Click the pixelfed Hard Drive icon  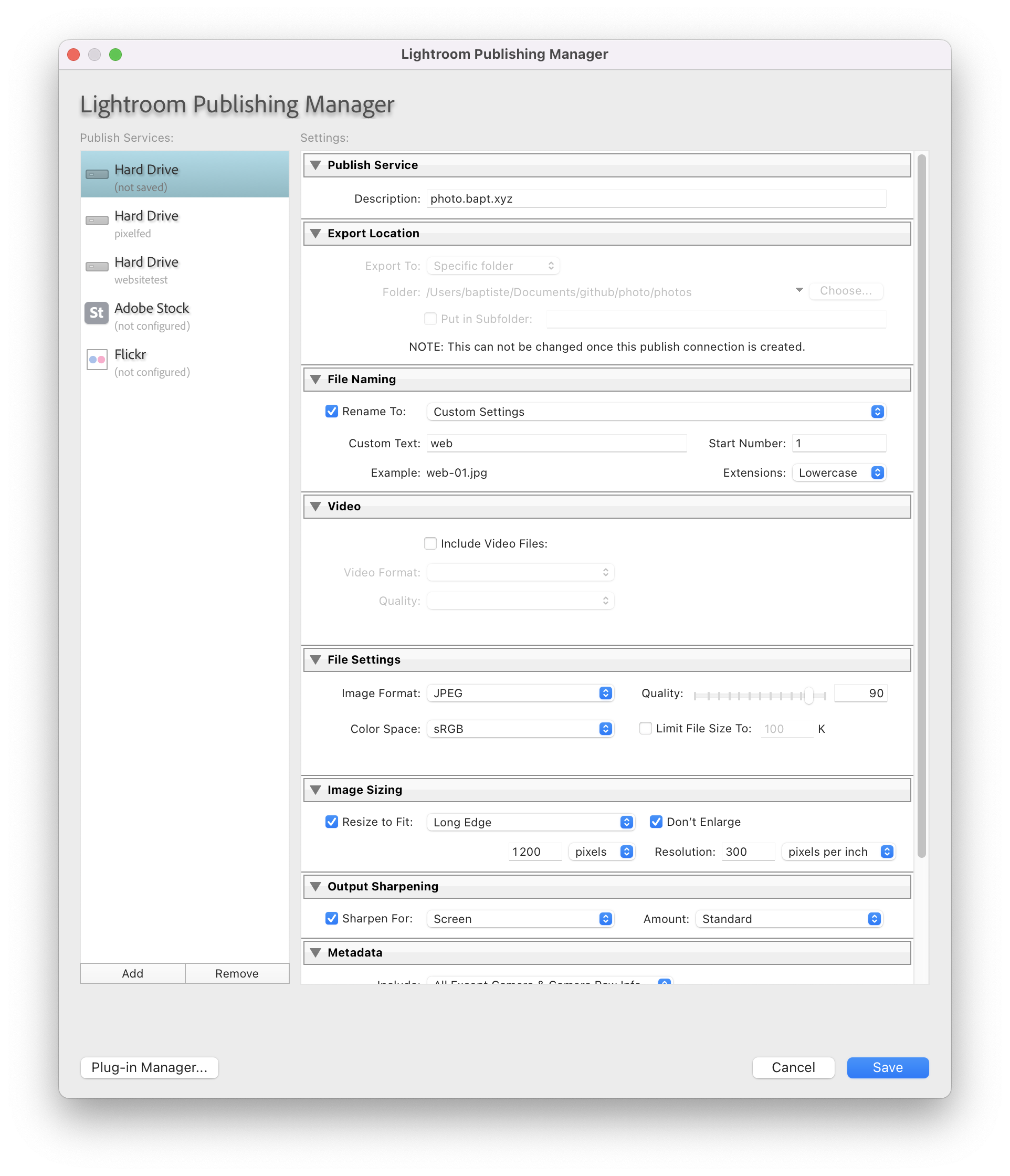click(97, 220)
